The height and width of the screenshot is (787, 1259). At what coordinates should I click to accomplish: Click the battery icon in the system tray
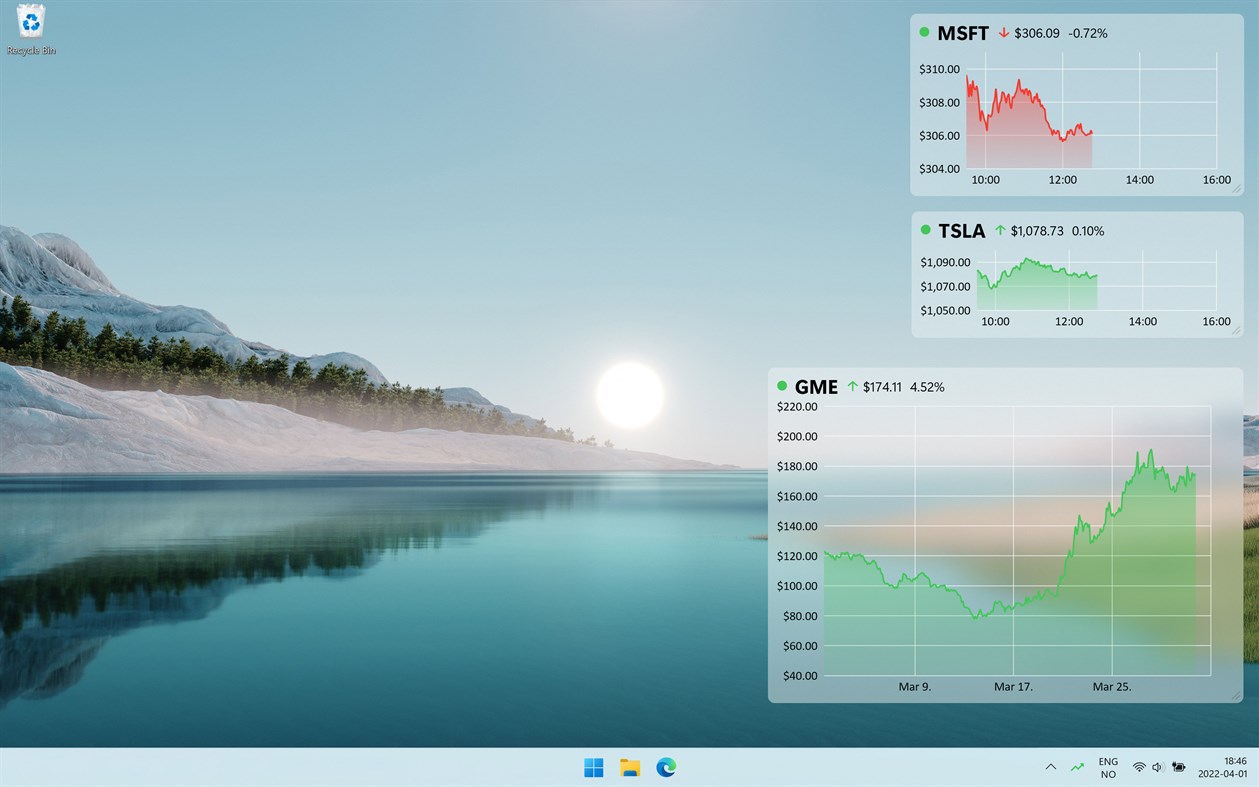(x=1177, y=767)
